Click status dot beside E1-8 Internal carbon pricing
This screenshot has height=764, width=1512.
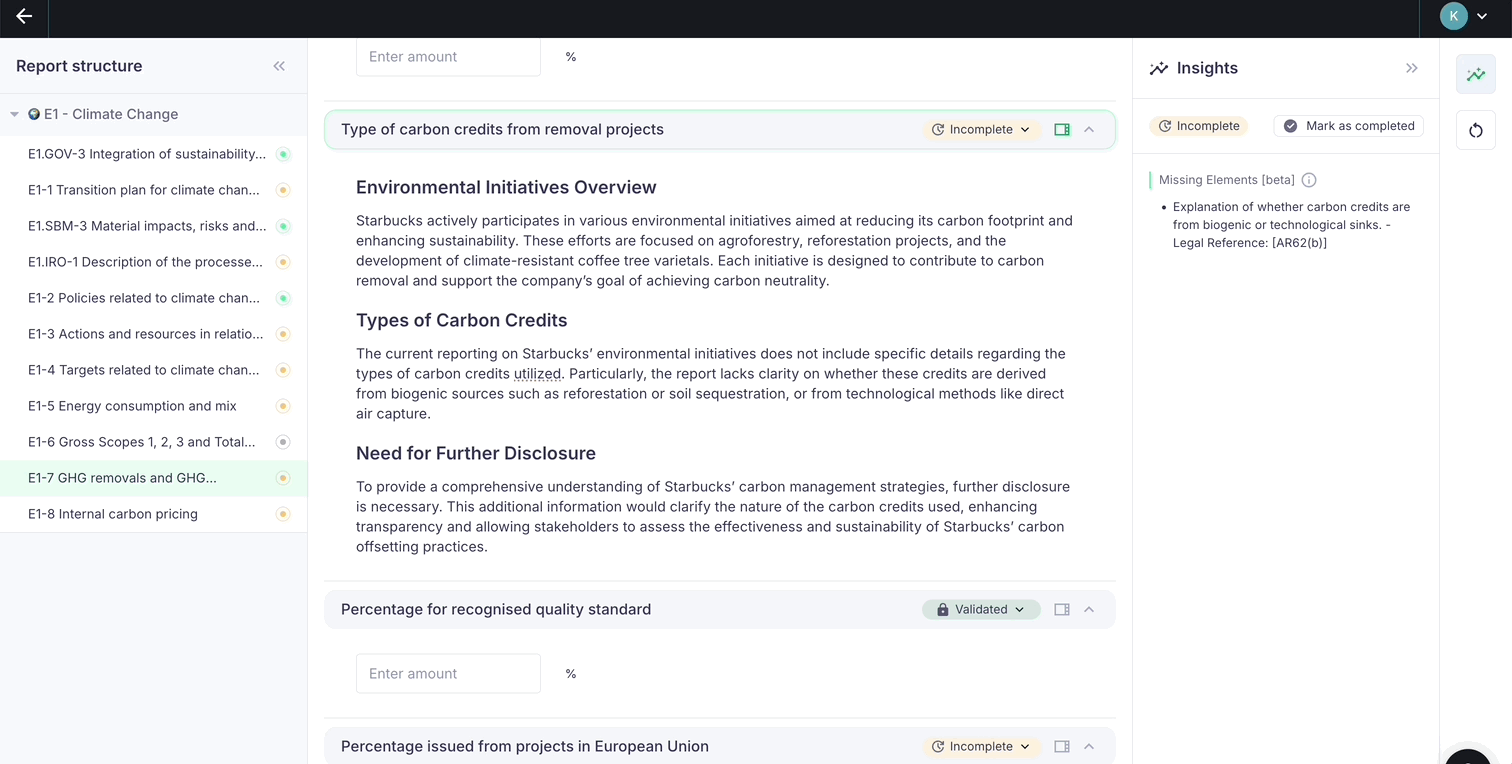coord(283,514)
